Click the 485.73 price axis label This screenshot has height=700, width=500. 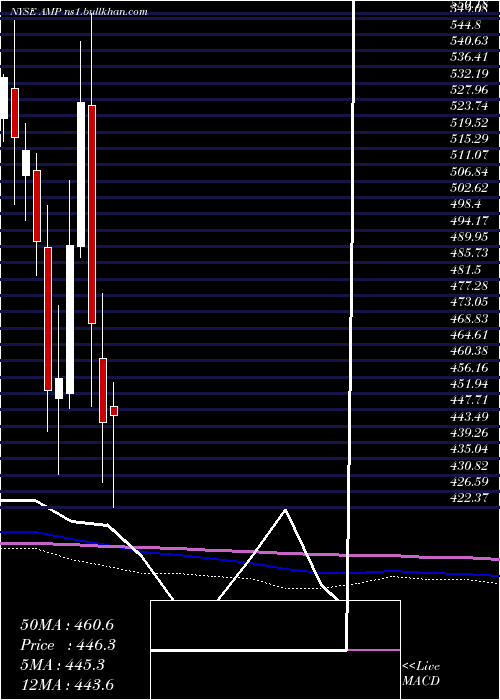tap(469, 253)
